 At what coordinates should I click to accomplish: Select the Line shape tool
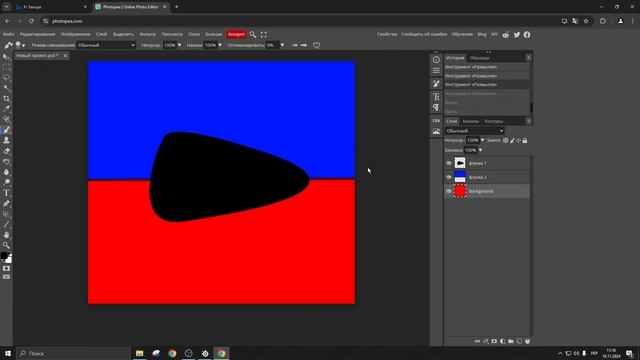coord(6,224)
